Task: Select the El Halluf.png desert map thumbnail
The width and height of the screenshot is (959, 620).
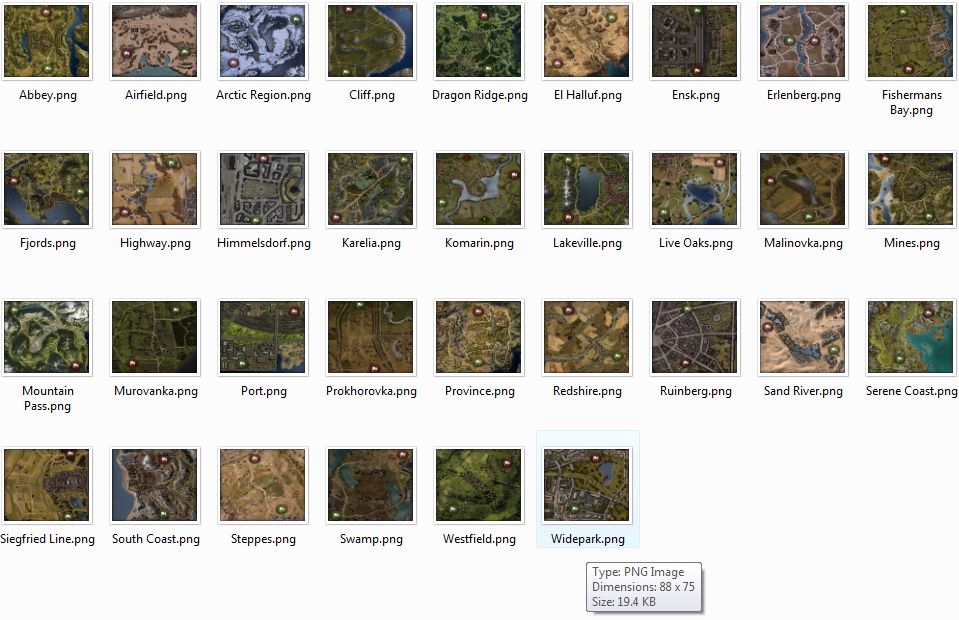Action: tap(587, 41)
